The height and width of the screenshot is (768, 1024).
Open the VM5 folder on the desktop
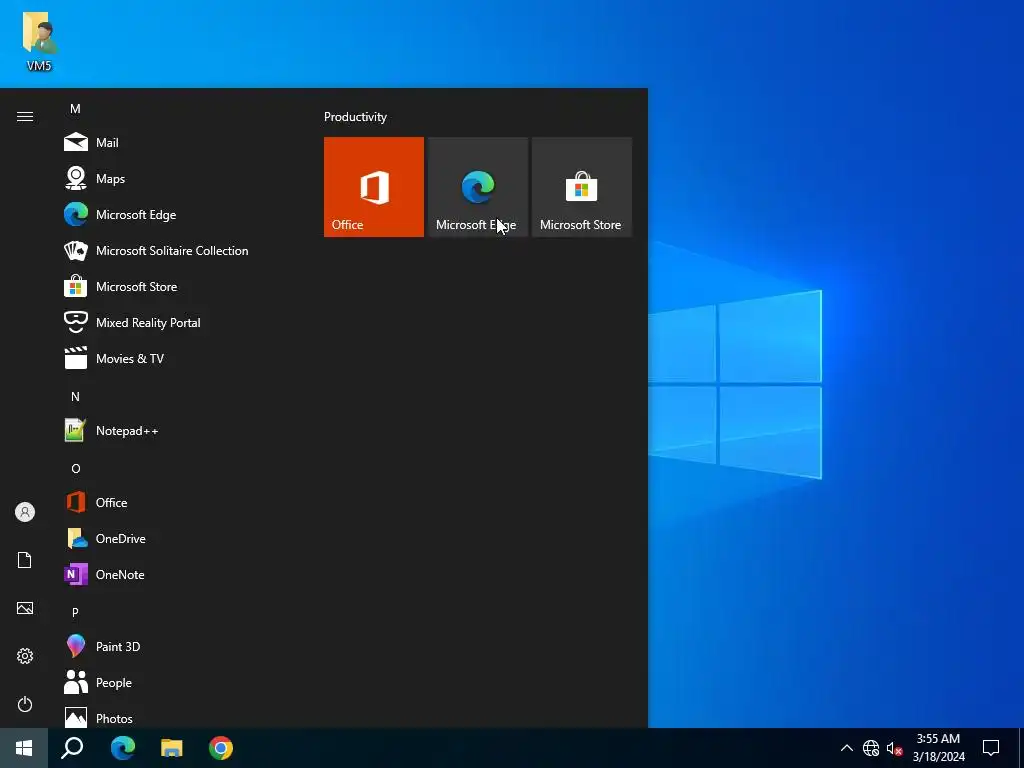pyautogui.click(x=39, y=40)
